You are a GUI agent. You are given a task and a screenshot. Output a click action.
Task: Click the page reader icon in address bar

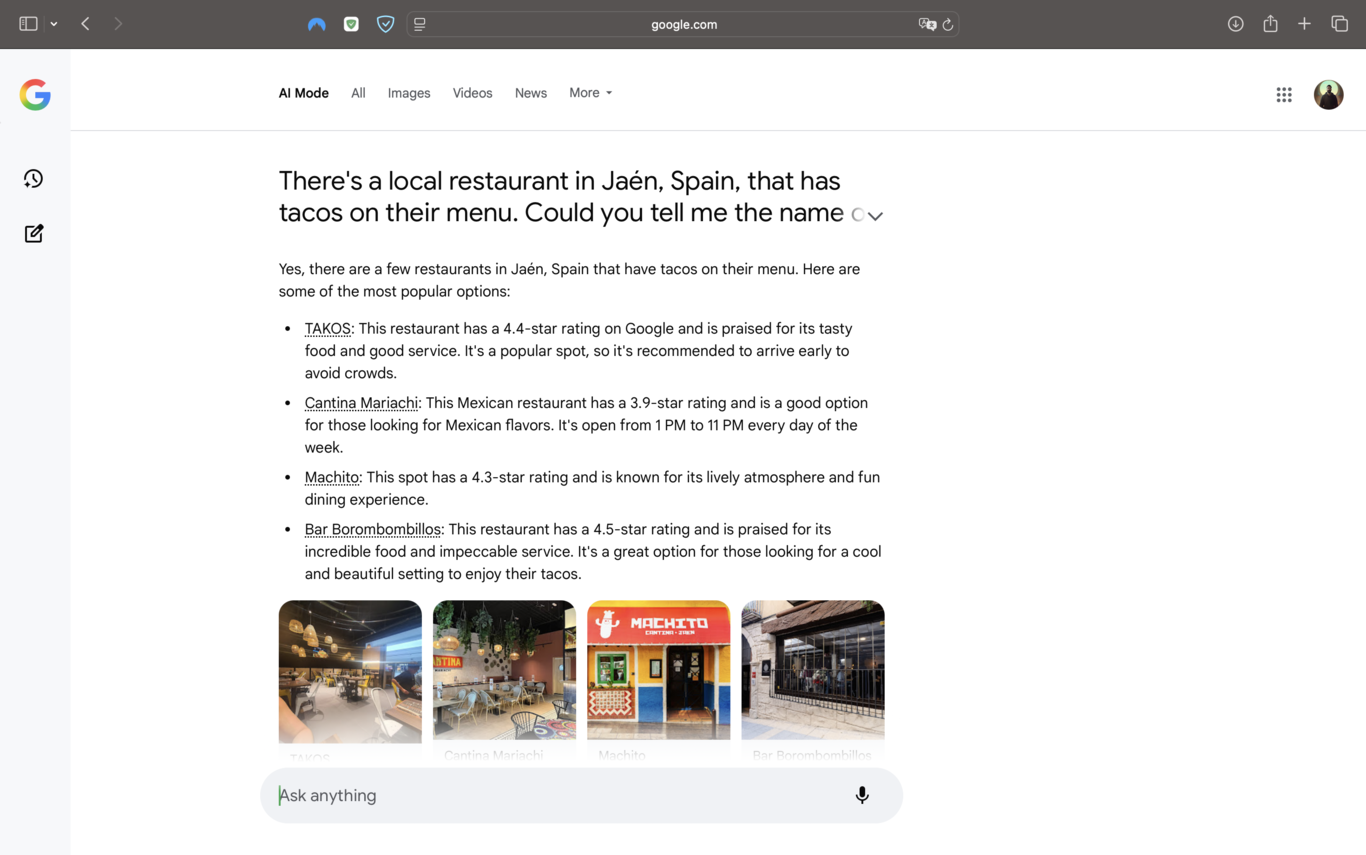pyautogui.click(x=420, y=24)
